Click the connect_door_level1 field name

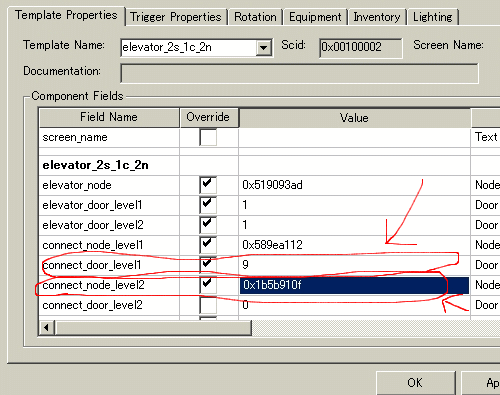click(109, 265)
